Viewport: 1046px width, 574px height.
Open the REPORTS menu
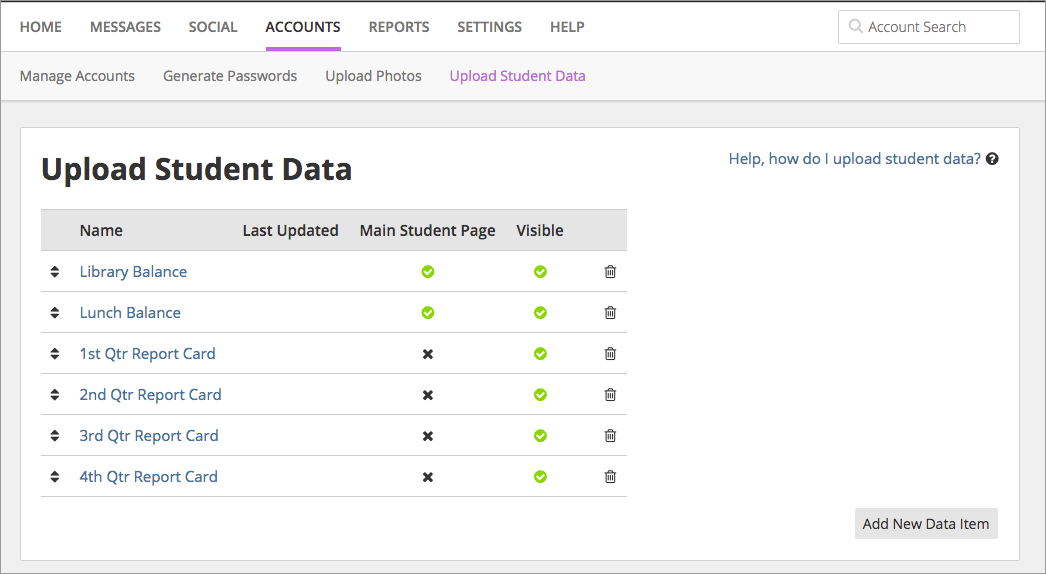[x=399, y=27]
